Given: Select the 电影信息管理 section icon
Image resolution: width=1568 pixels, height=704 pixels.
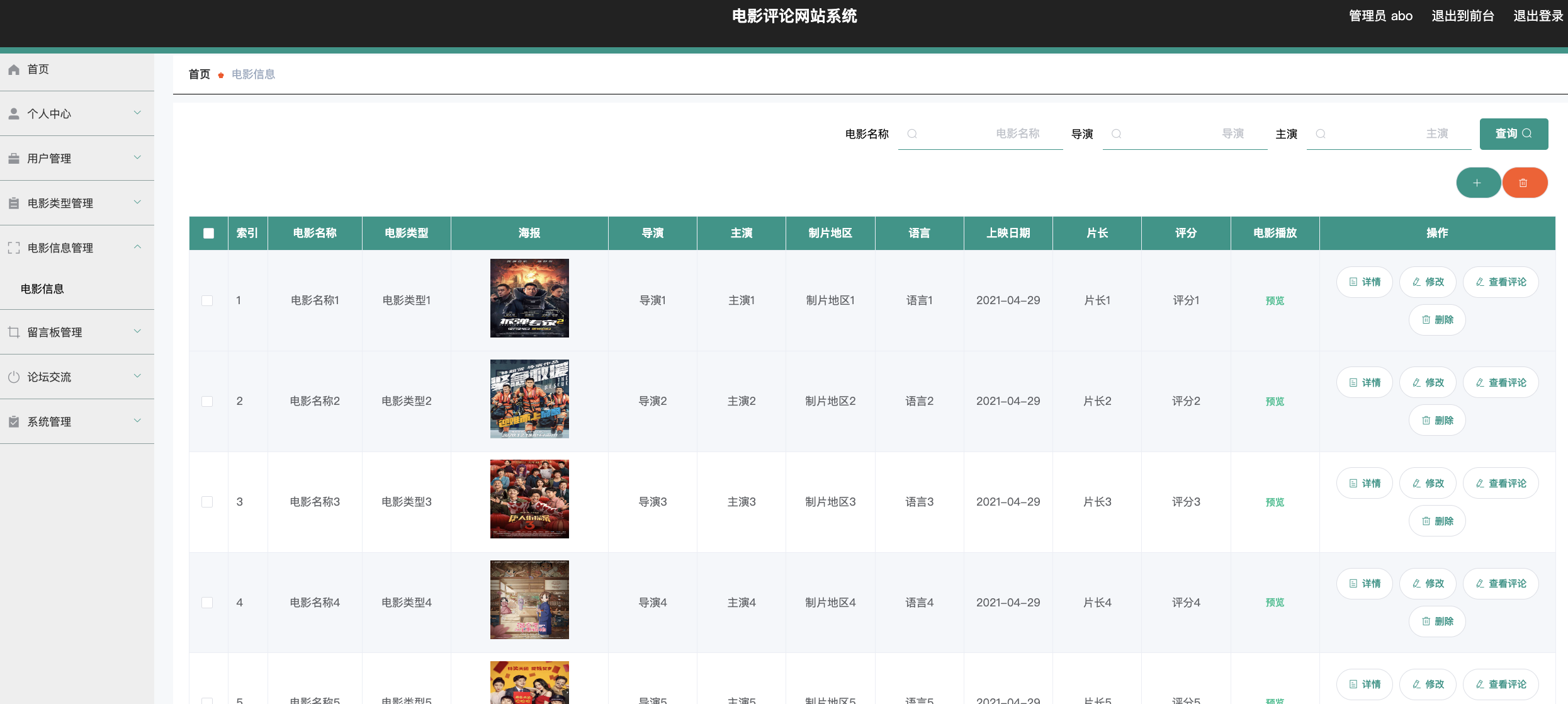Looking at the screenshot, I should coord(13,248).
